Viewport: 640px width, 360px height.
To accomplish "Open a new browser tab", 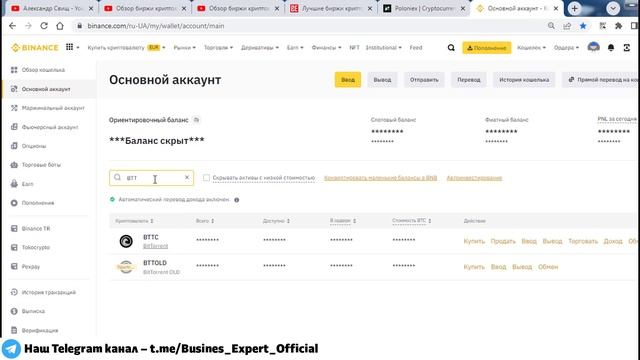I will (574, 8).
